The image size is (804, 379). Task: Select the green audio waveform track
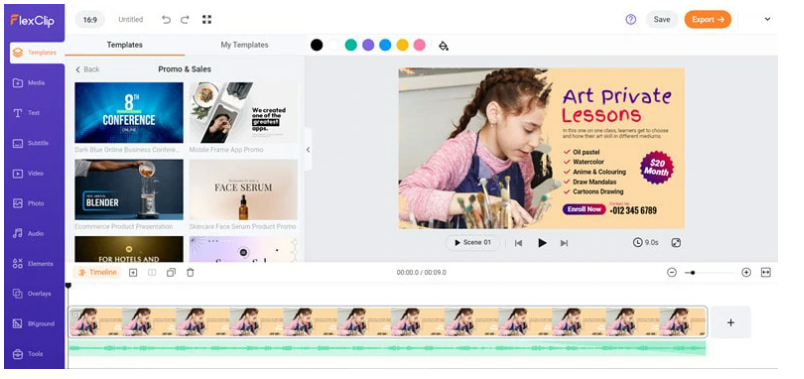coord(387,348)
